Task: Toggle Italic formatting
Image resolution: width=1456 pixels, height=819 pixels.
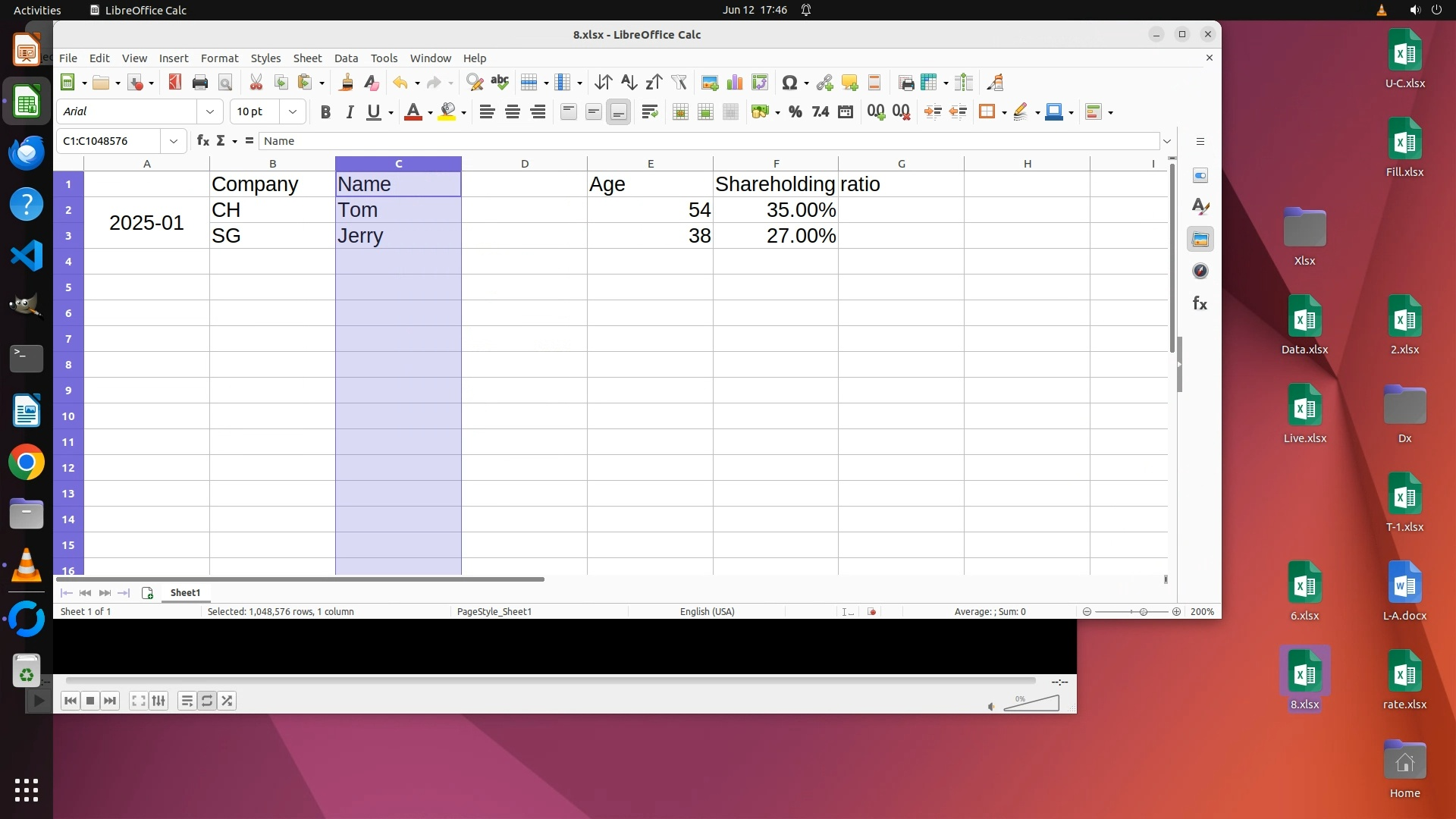Action: 350,112
